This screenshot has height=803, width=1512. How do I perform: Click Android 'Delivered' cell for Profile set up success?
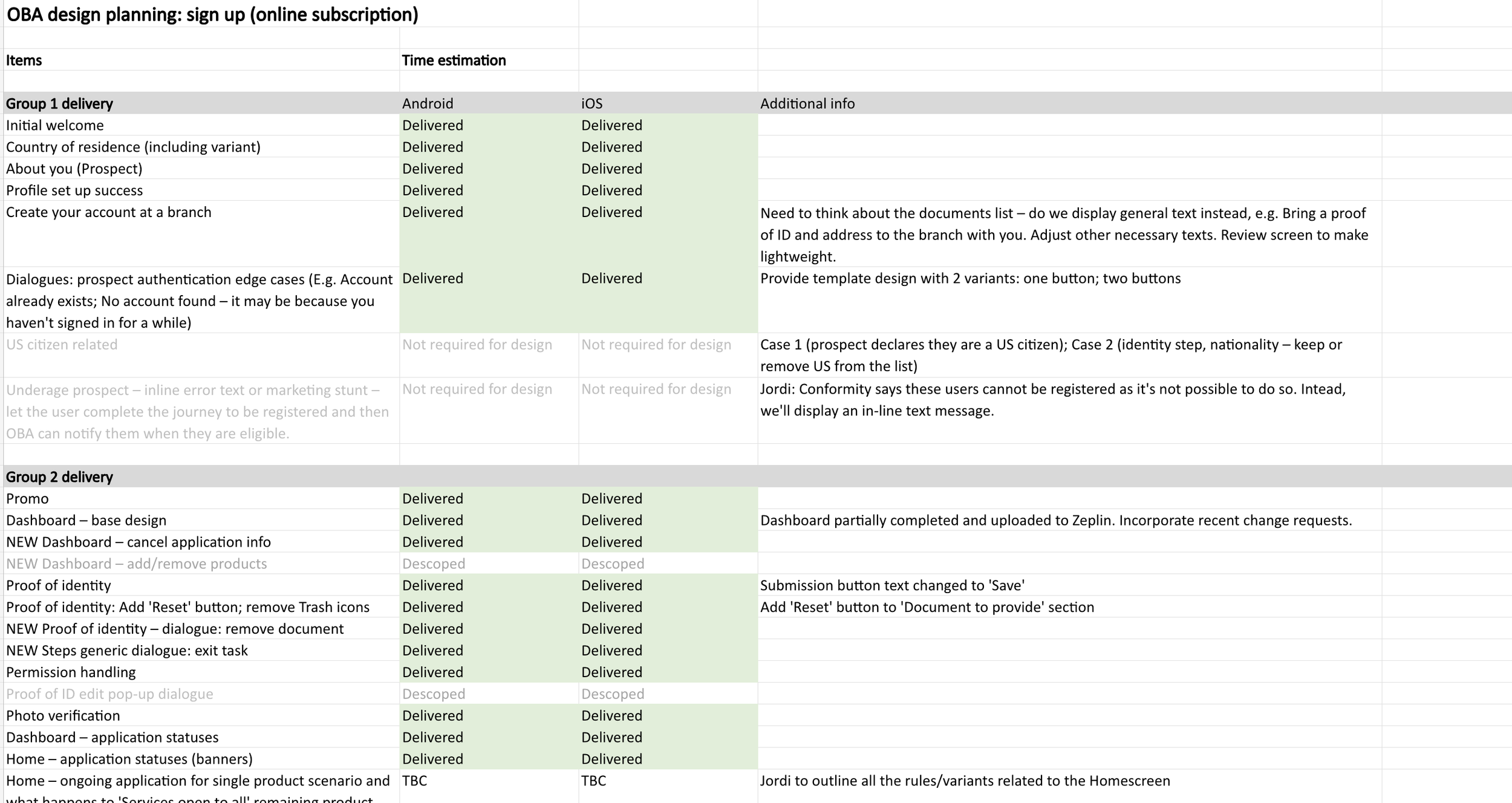pos(432,190)
